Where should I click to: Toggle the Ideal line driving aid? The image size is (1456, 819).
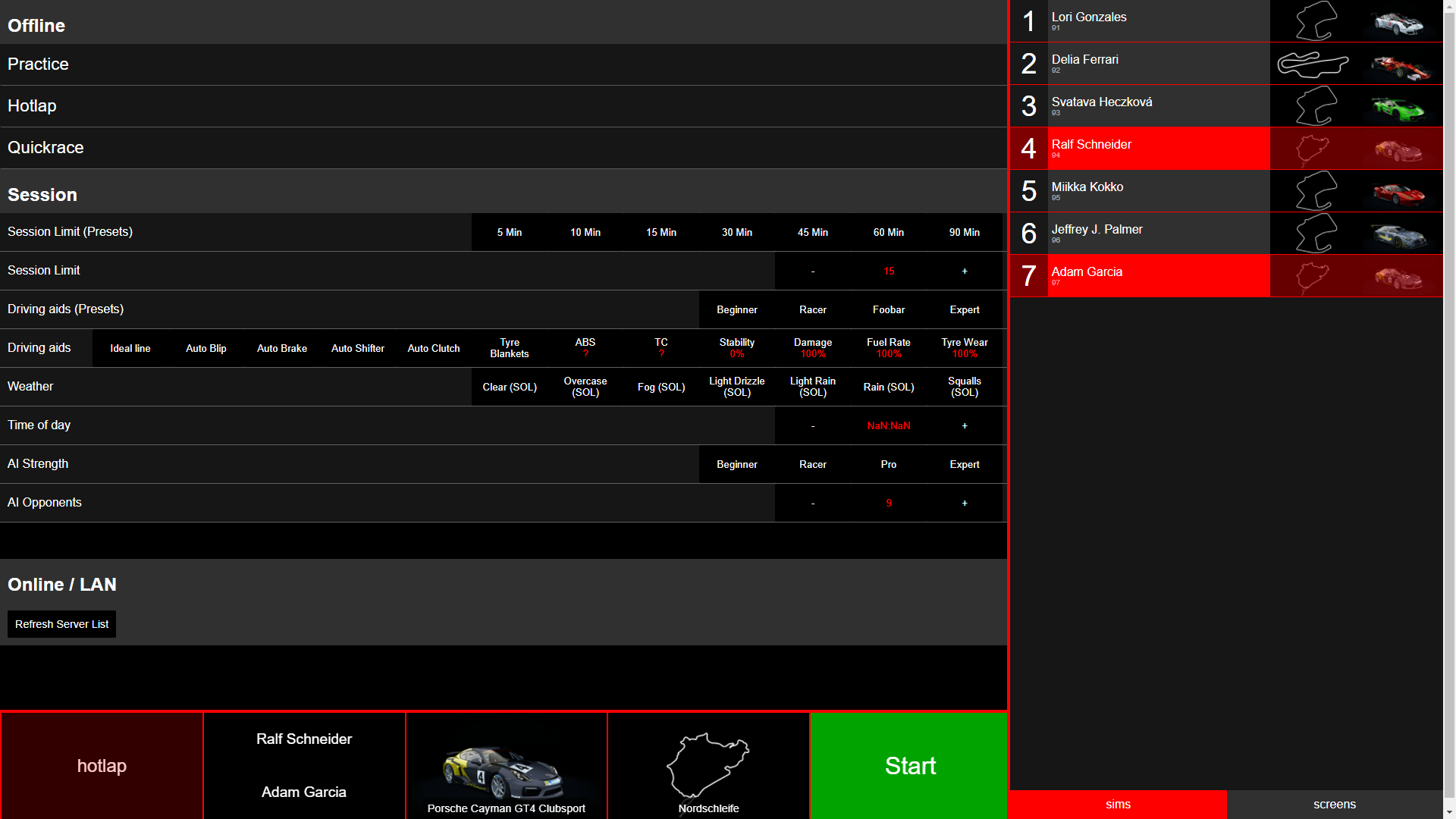pyautogui.click(x=130, y=348)
